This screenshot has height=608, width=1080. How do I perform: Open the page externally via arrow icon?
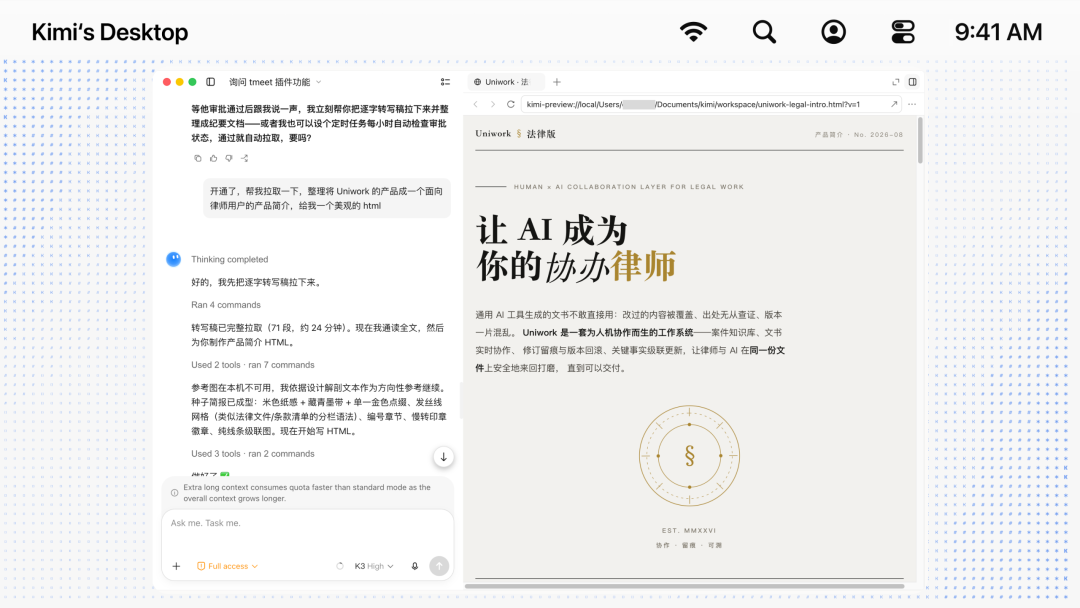894,105
